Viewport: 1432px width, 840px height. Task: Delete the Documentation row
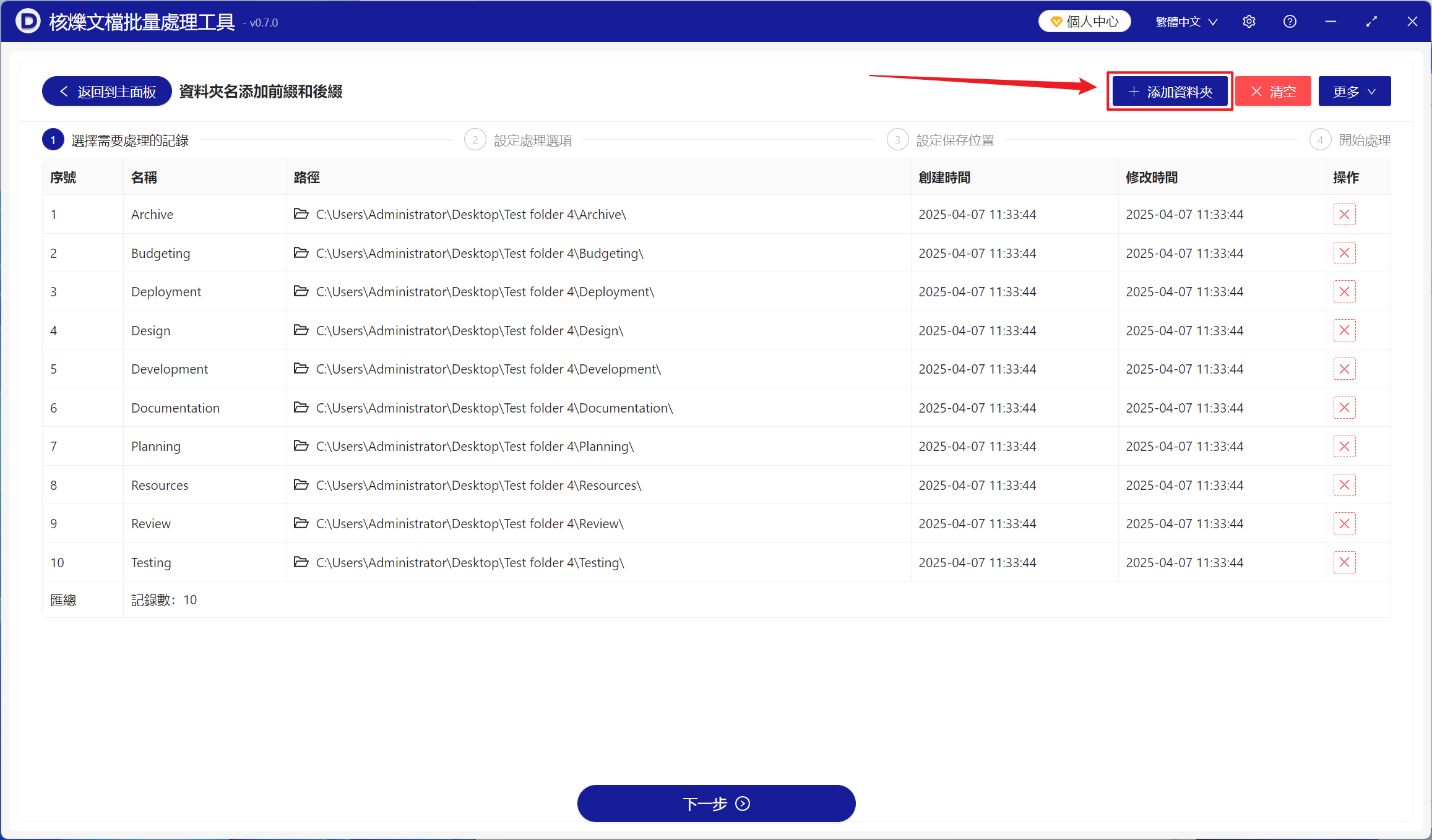click(x=1344, y=408)
